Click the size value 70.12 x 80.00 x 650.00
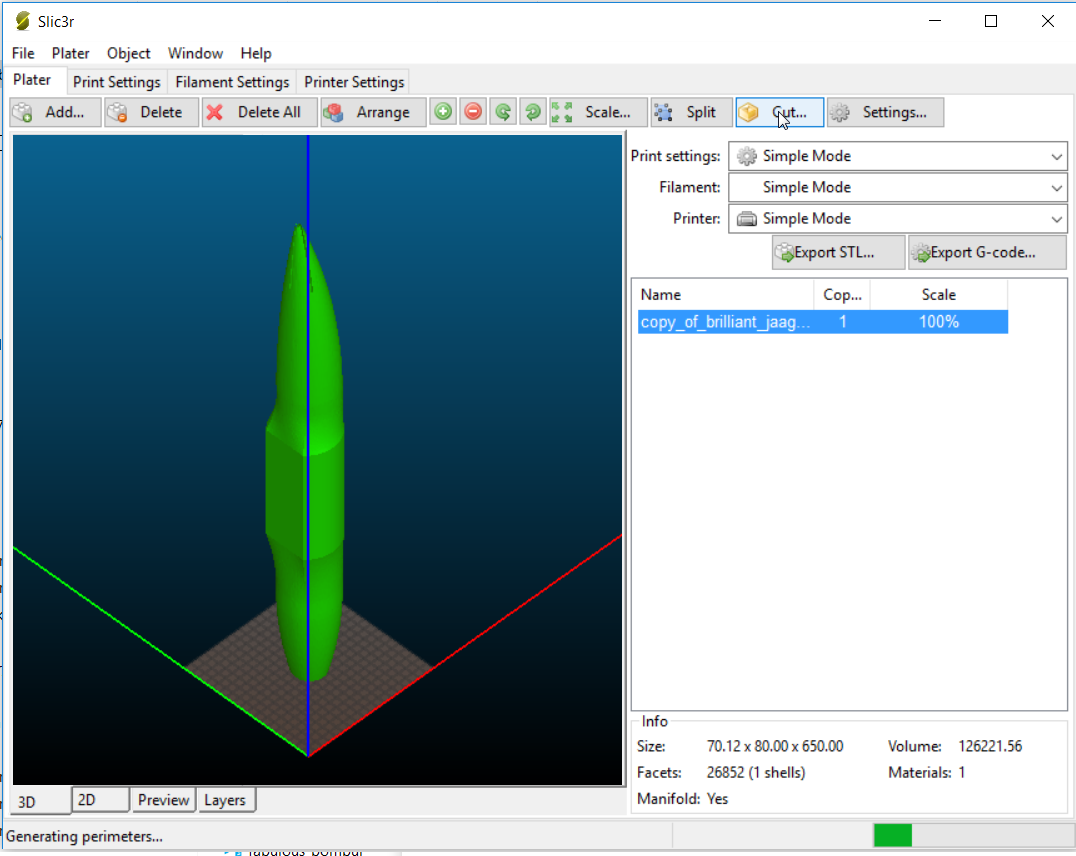The height and width of the screenshot is (856, 1076). click(x=775, y=746)
